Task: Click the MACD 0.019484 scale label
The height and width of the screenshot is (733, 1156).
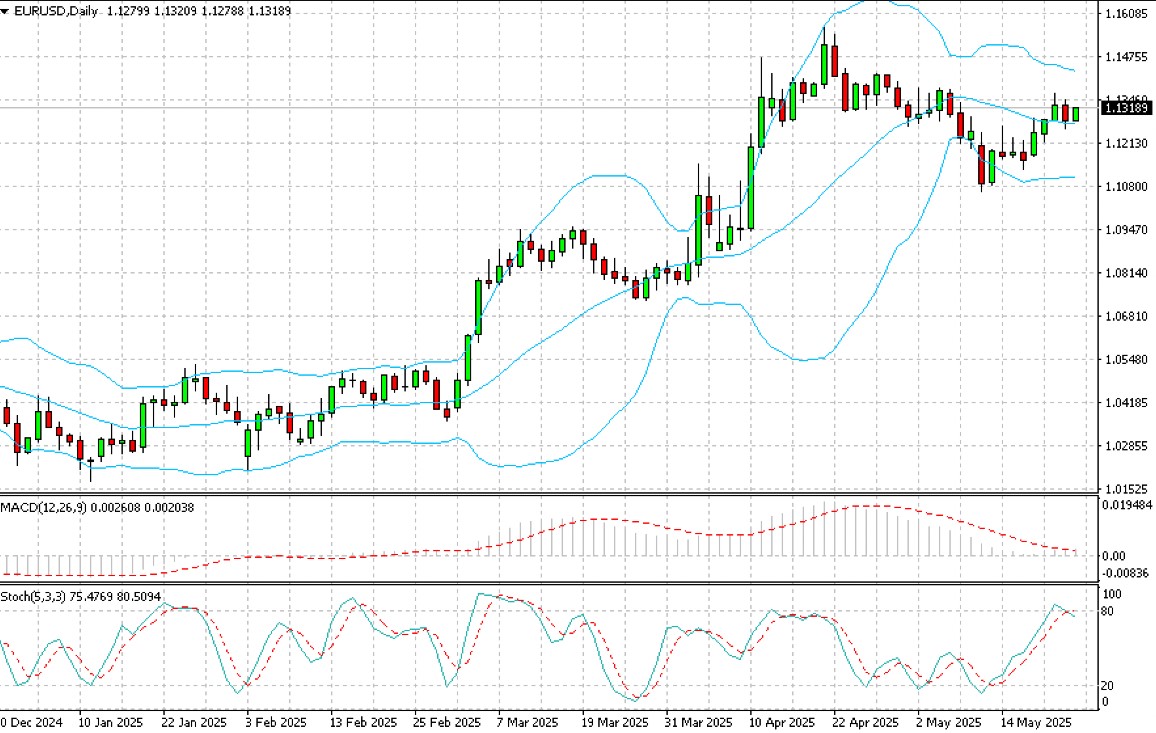Action: click(1126, 506)
